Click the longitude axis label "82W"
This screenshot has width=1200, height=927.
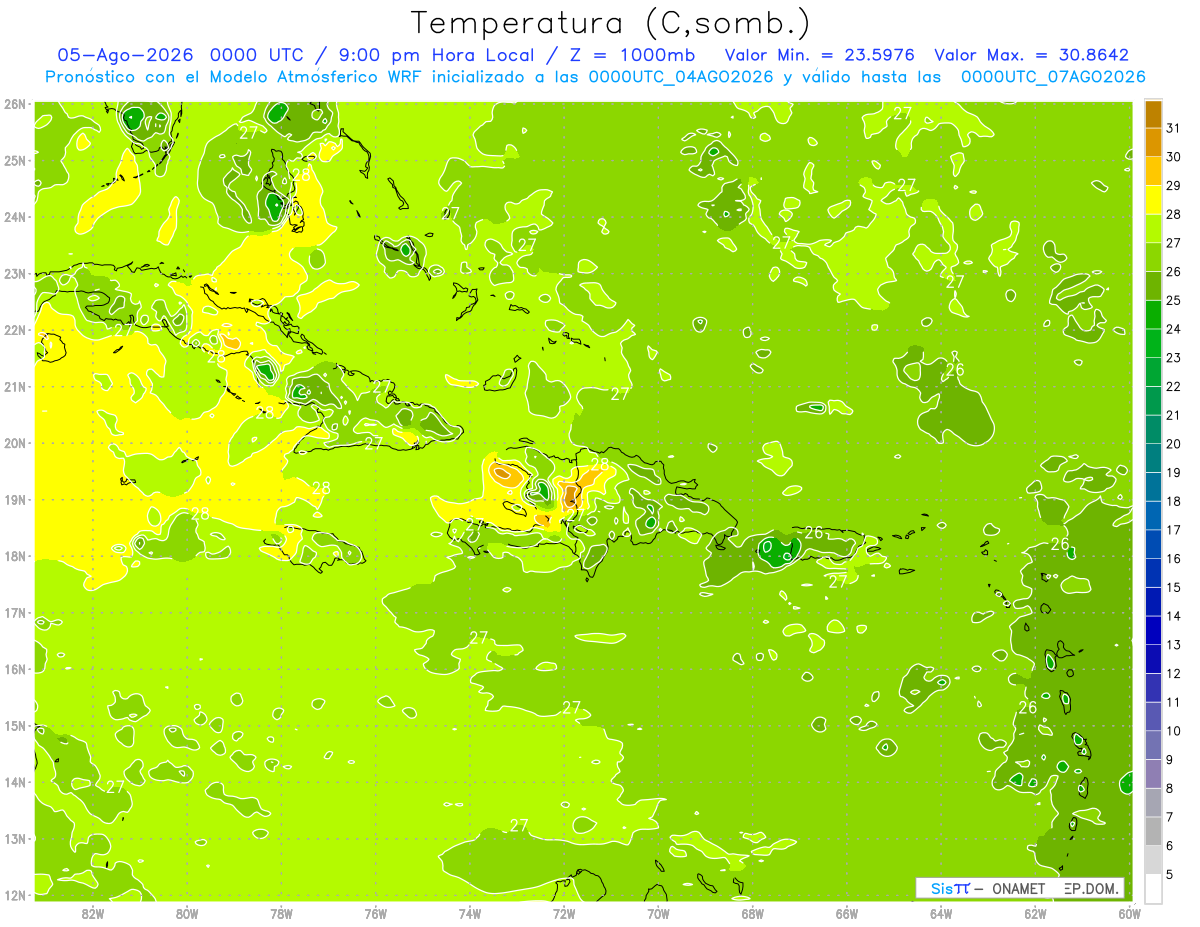tap(92, 913)
